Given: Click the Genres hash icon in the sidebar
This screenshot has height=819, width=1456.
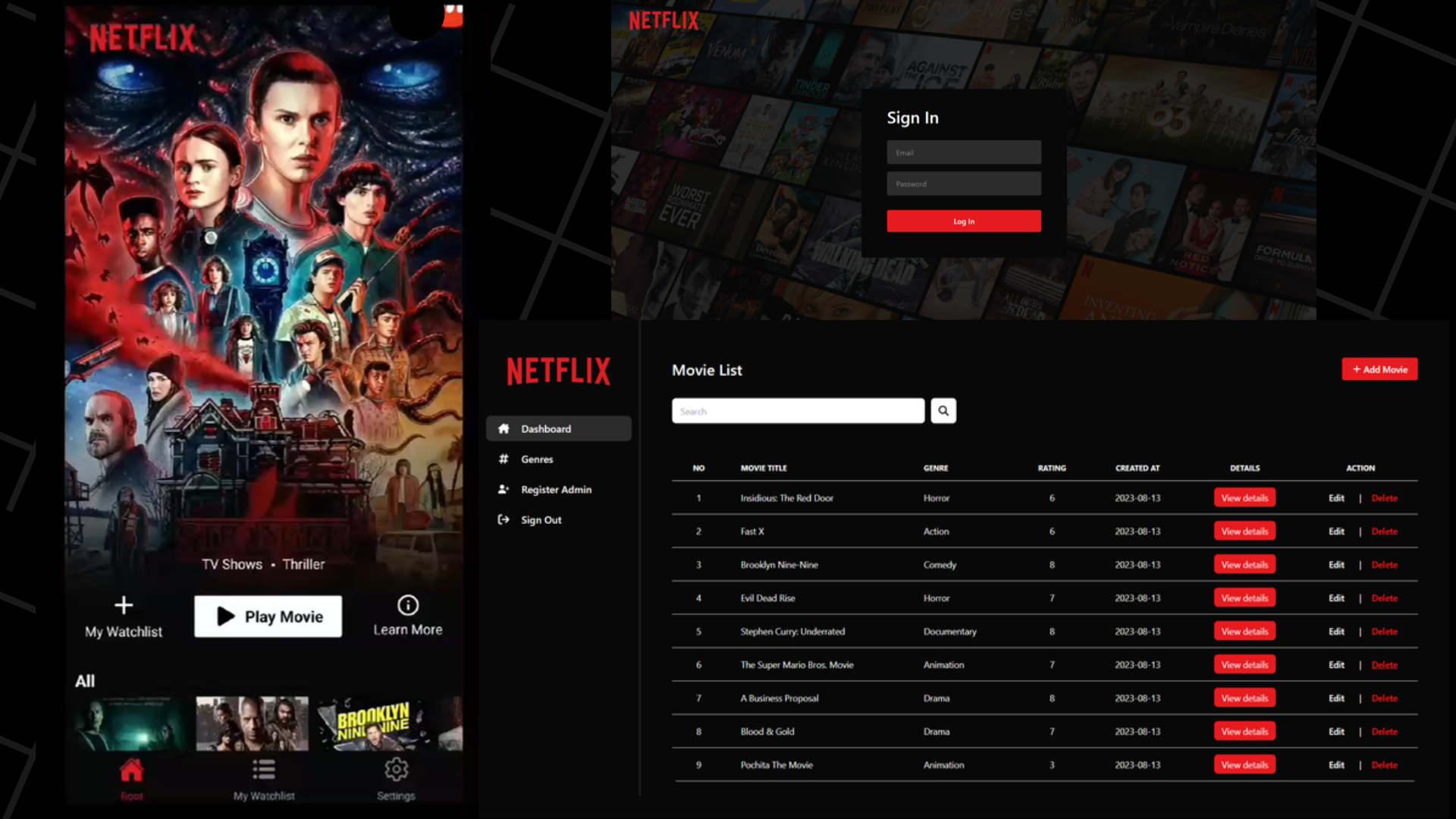Looking at the screenshot, I should (504, 459).
